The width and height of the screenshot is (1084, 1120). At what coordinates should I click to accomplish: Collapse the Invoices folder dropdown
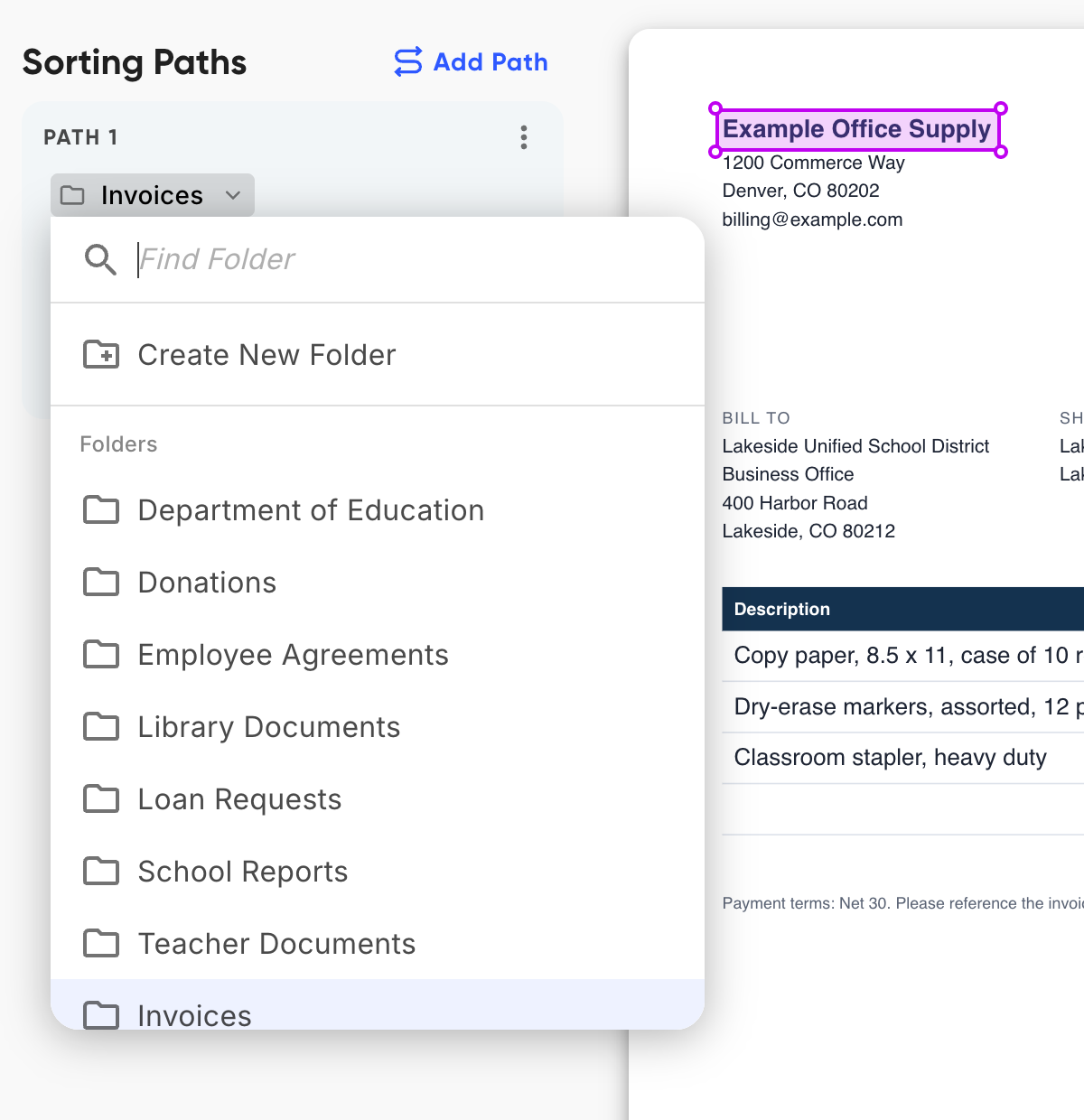click(153, 195)
